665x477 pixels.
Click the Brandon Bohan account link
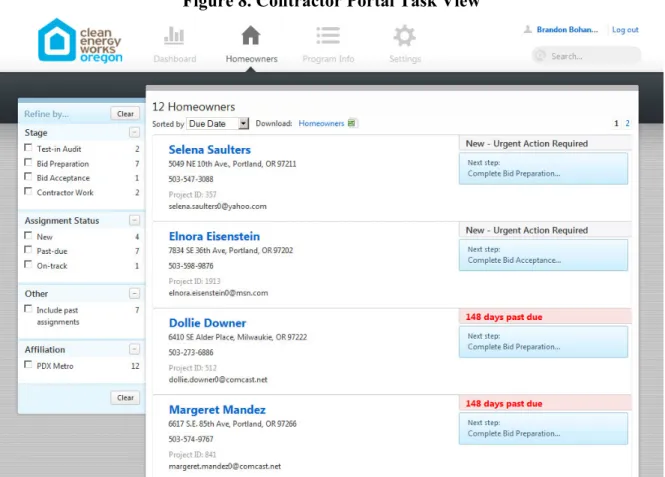tap(567, 30)
